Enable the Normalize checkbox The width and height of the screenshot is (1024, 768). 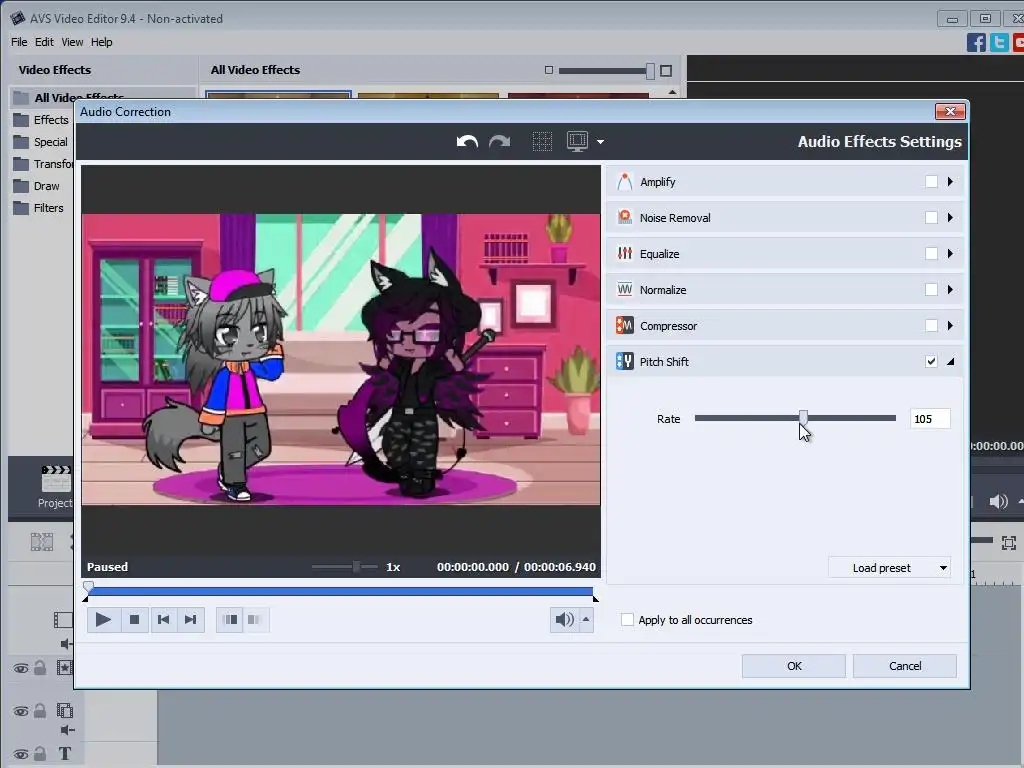[931, 289]
